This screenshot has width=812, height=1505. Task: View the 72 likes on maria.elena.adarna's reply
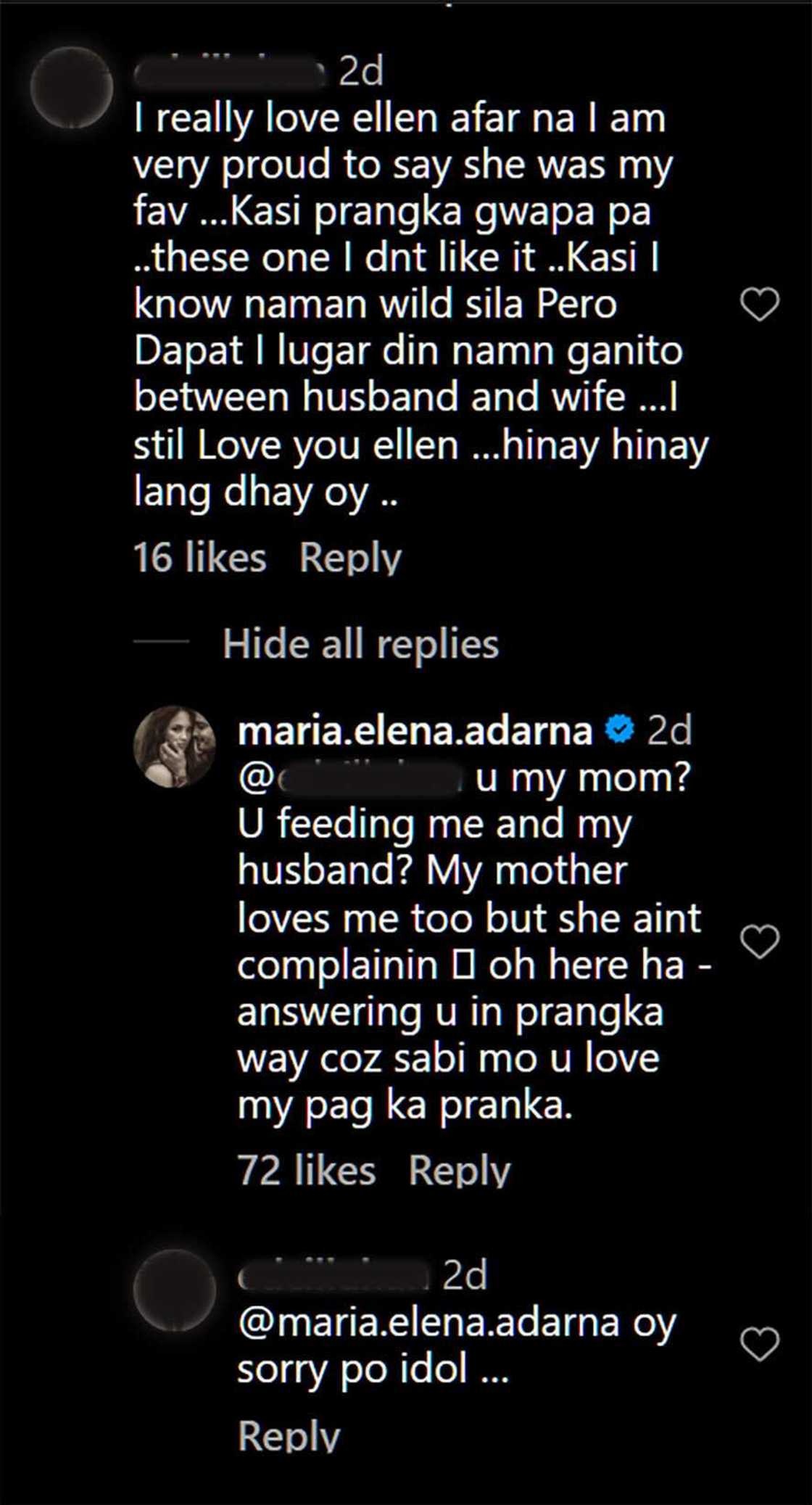(x=306, y=1170)
